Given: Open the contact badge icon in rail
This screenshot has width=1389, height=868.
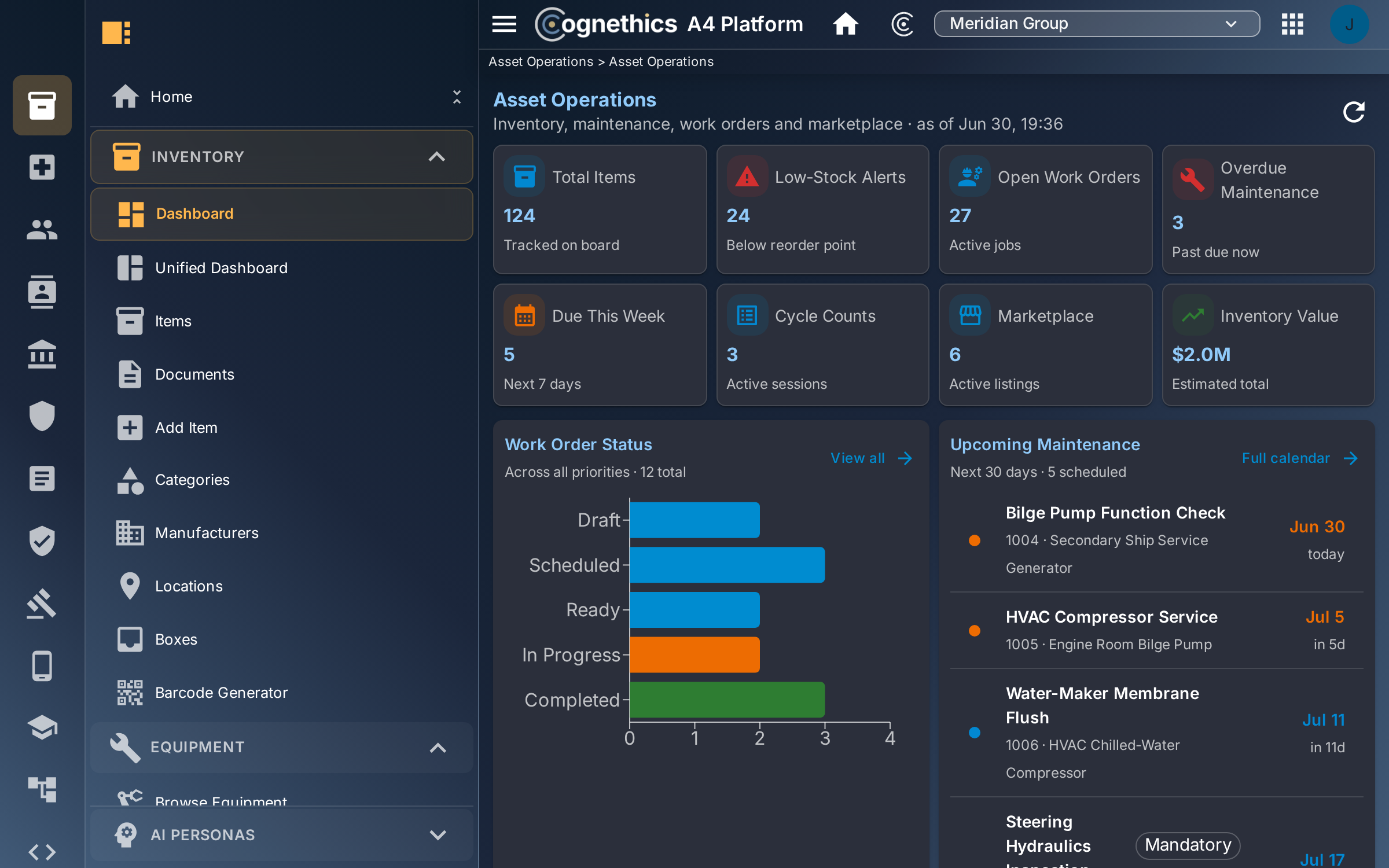Looking at the screenshot, I should tap(42, 292).
